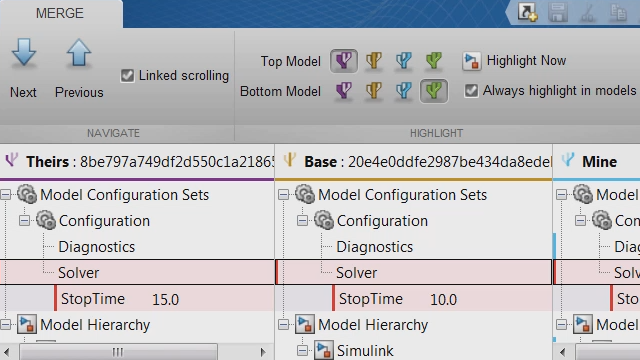Screen dimensions: 640x360
Task: Select Model Hierarchy icon in Mine pane
Action: [583, 324]
